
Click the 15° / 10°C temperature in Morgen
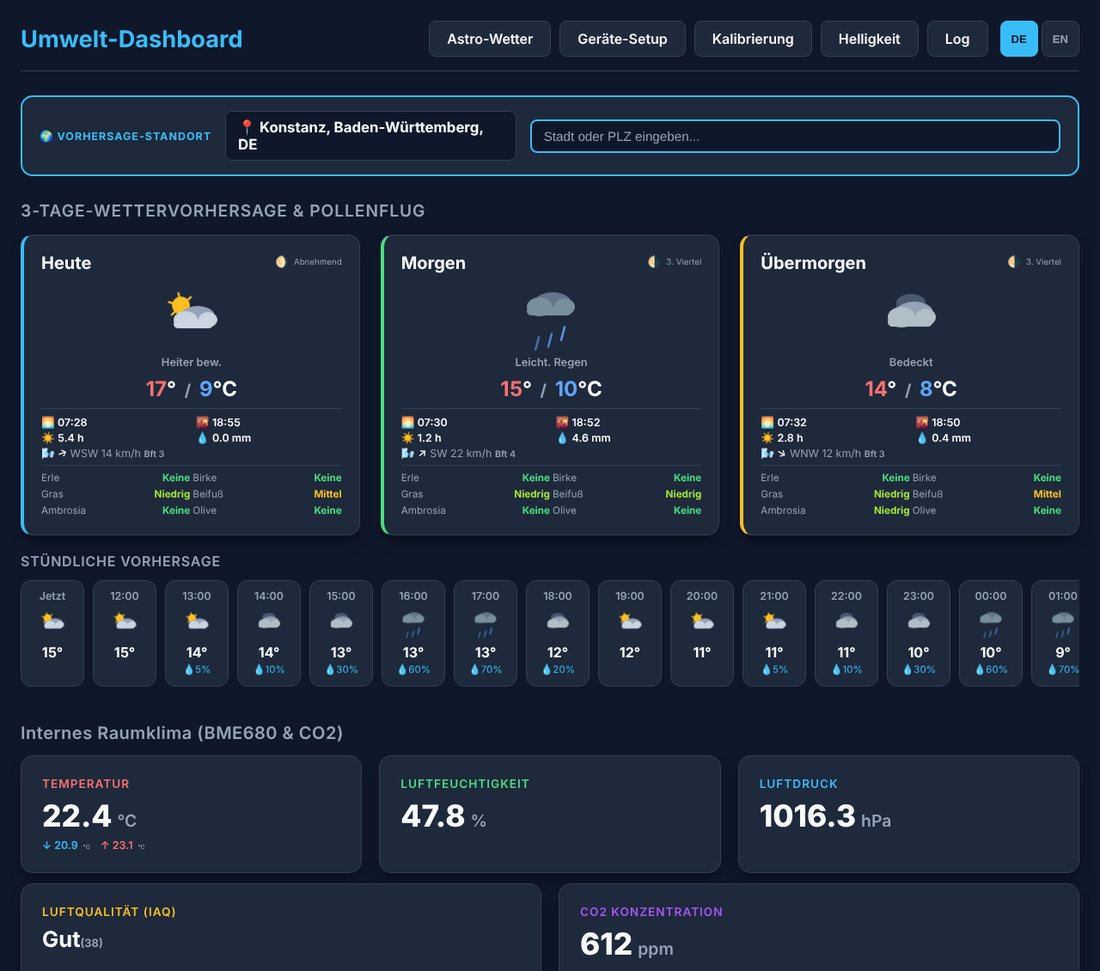[551, 389]
